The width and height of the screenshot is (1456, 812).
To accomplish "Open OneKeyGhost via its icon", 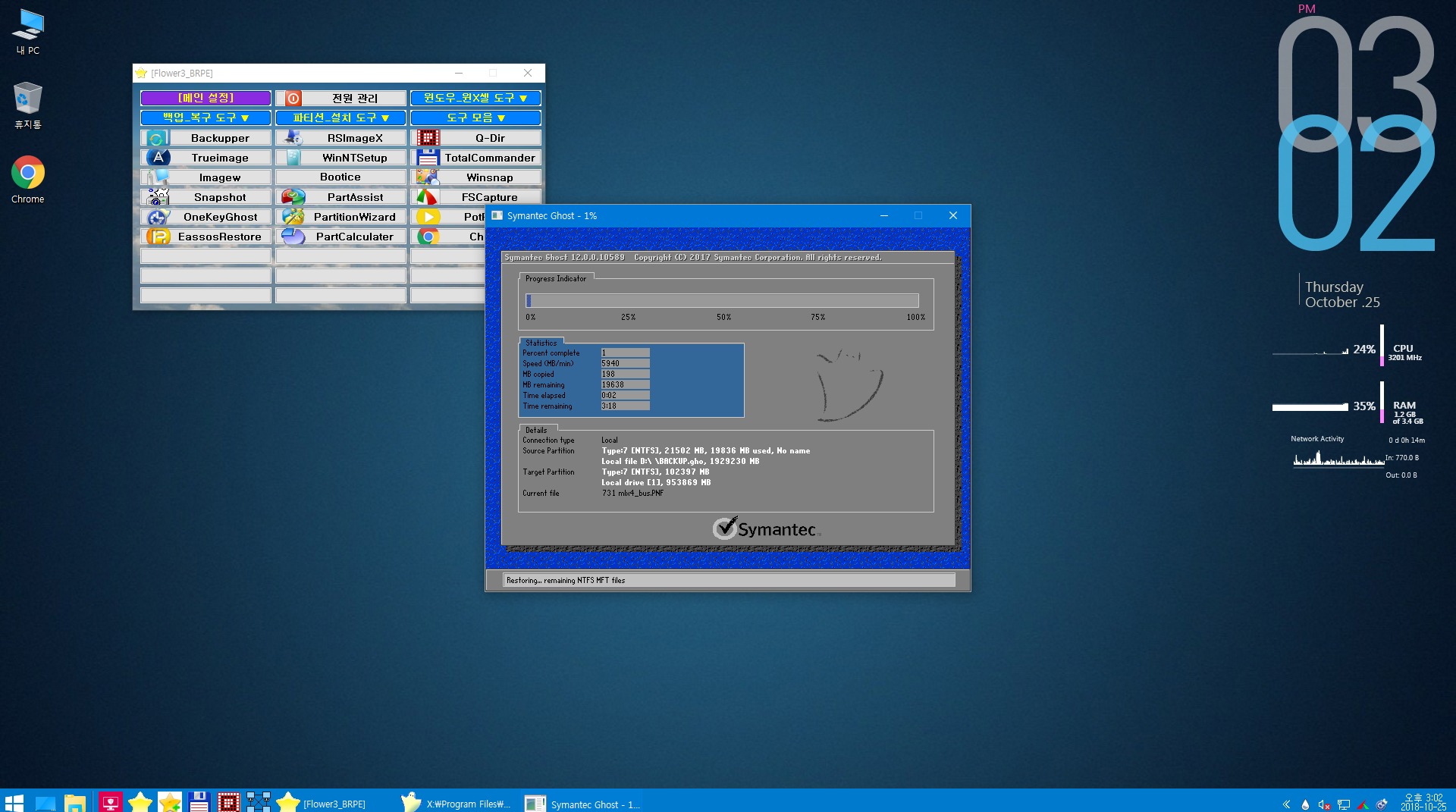I will click(158, 217).
